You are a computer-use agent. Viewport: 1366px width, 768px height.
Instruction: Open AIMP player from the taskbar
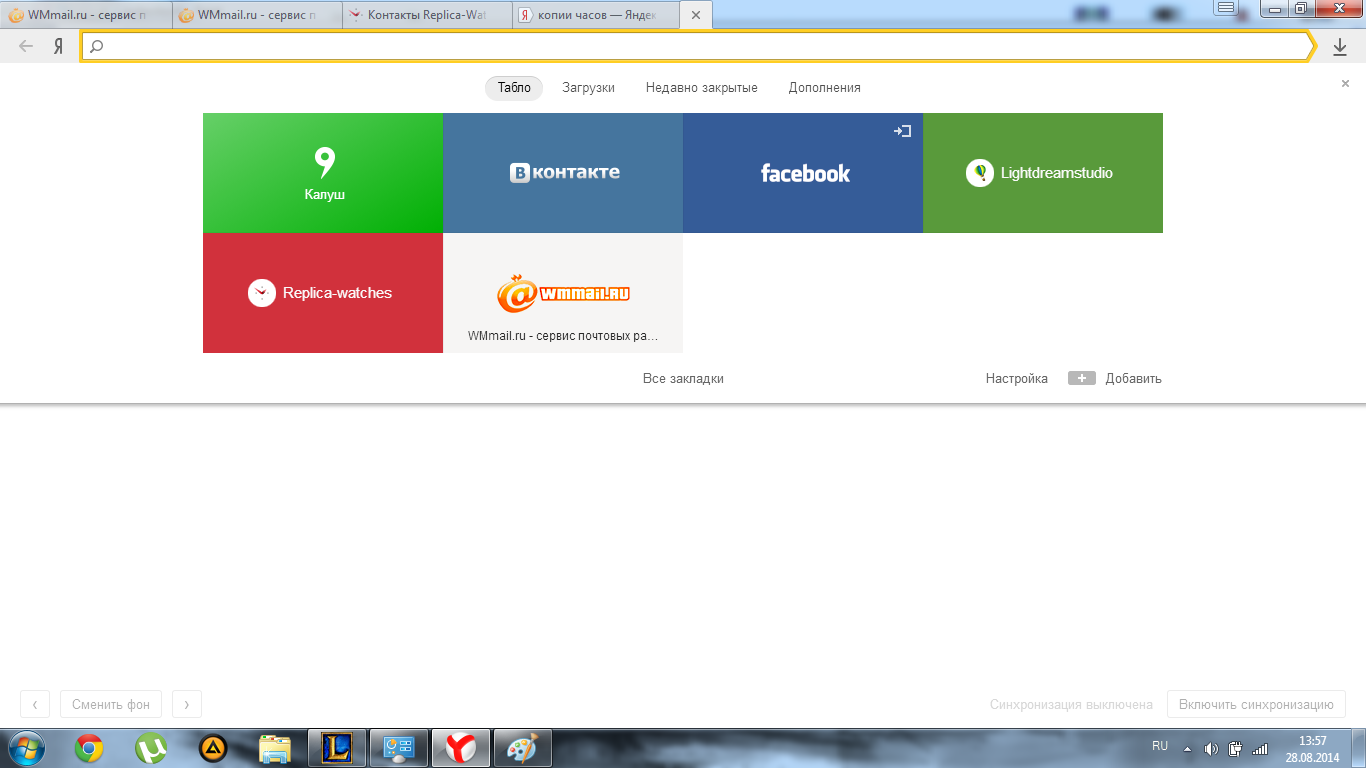point(213,748)
